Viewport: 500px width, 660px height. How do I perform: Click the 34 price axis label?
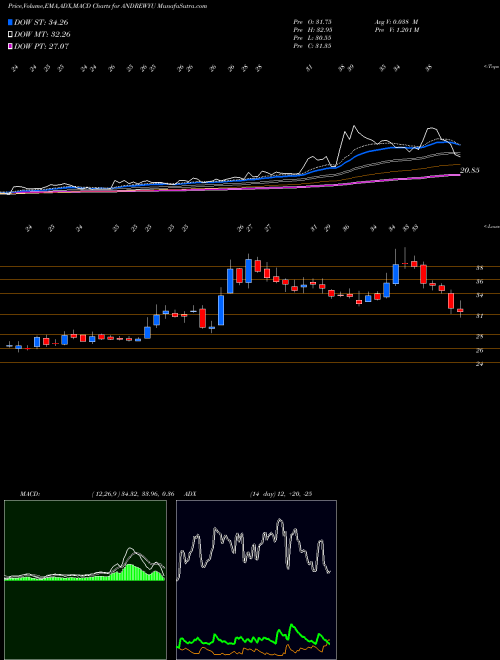(479, 295)
